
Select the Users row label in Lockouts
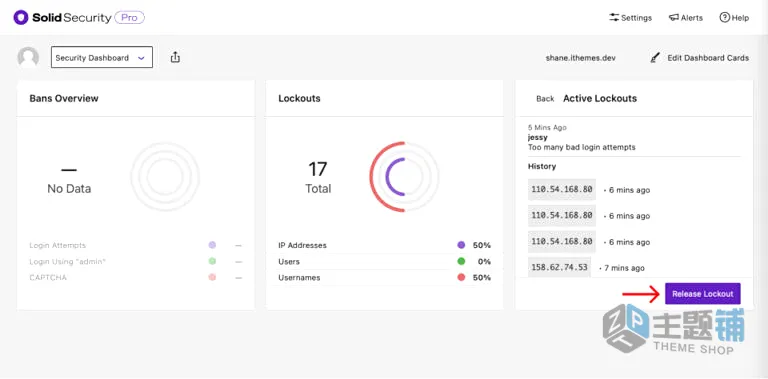pyautogui.click(x=289, y=261)
